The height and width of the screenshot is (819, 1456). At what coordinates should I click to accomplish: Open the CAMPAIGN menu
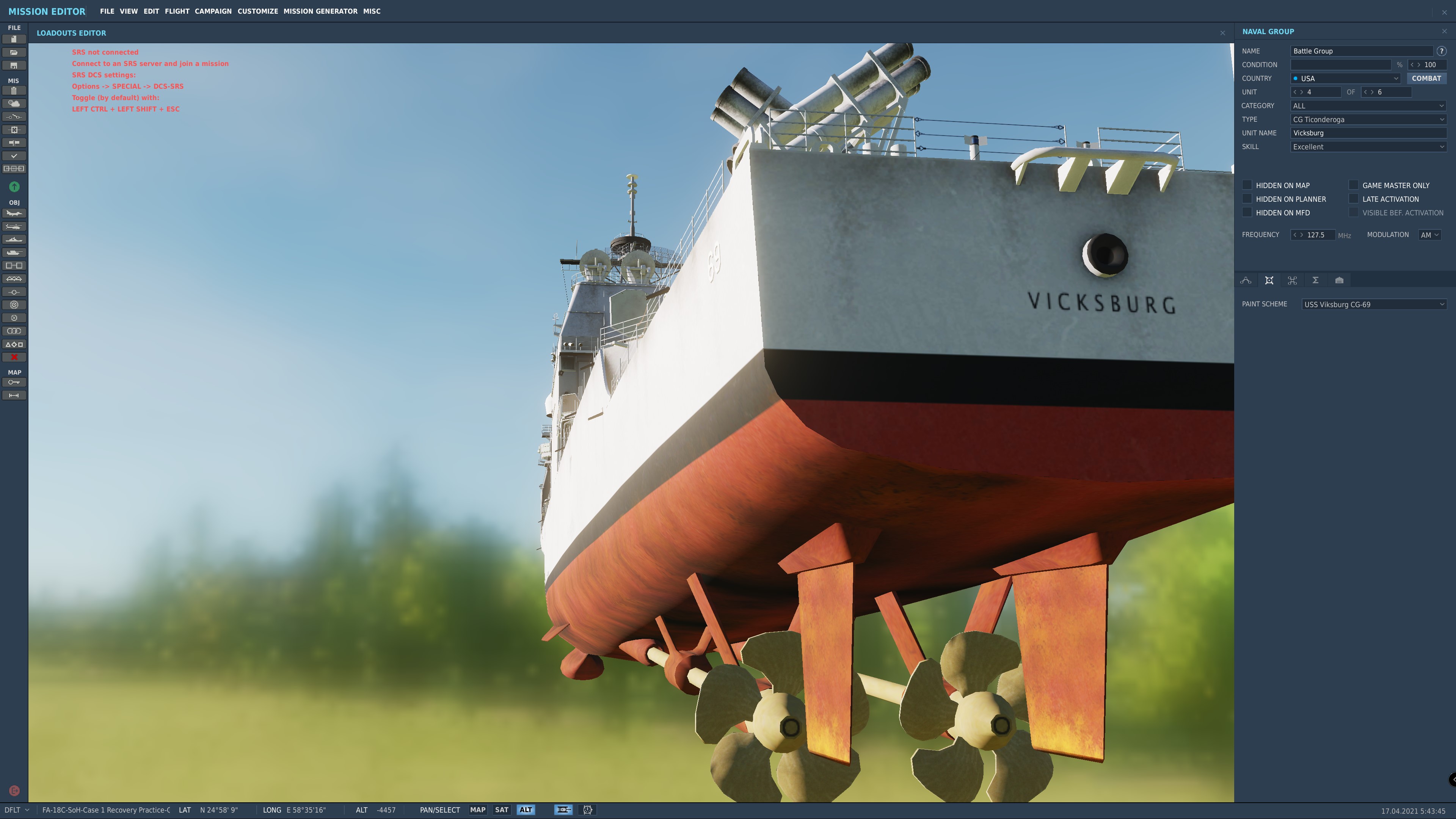pos(213,11)
